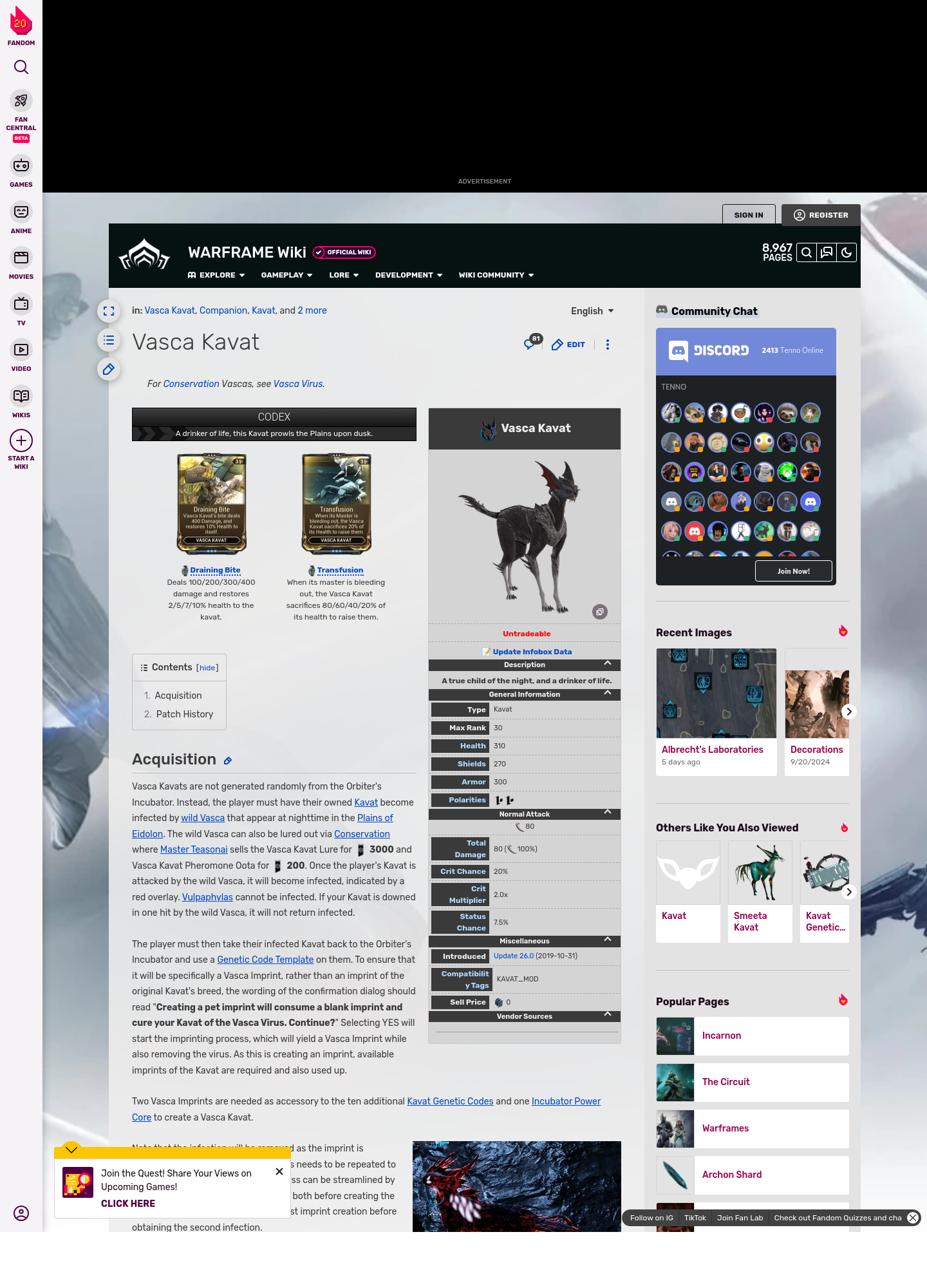Click the Register button

click(x=821, y=215)
